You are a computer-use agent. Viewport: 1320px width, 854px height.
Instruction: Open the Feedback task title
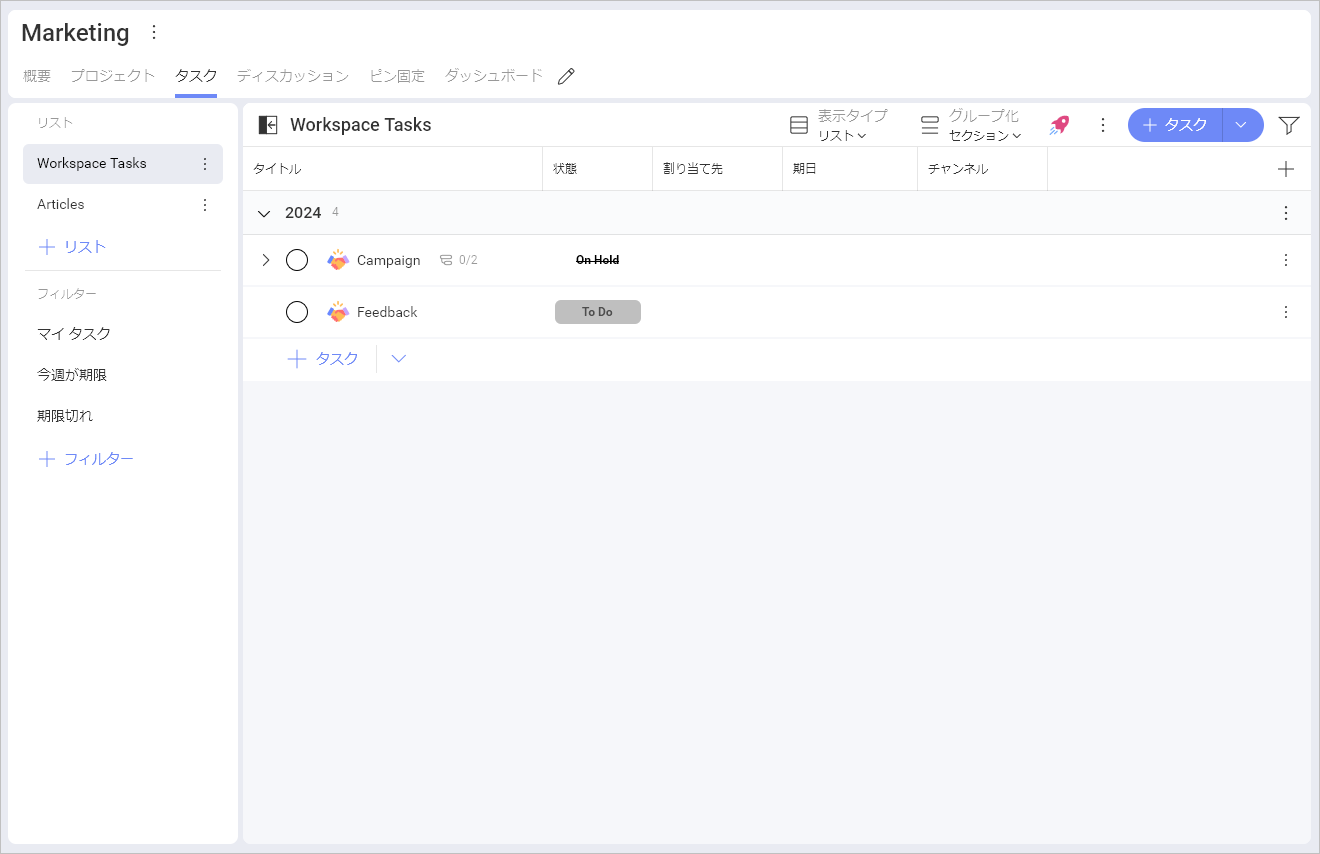click(x=387, y=312)
